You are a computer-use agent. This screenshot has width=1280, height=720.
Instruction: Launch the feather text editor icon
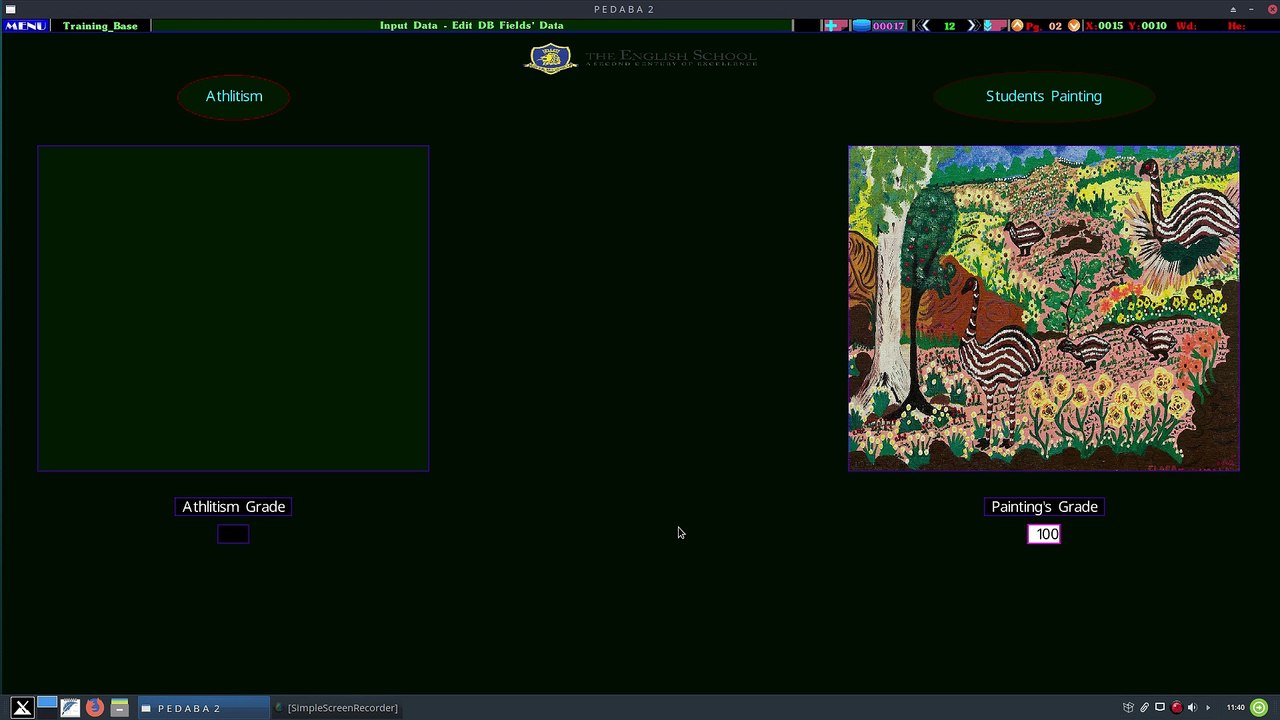[70, 708]
